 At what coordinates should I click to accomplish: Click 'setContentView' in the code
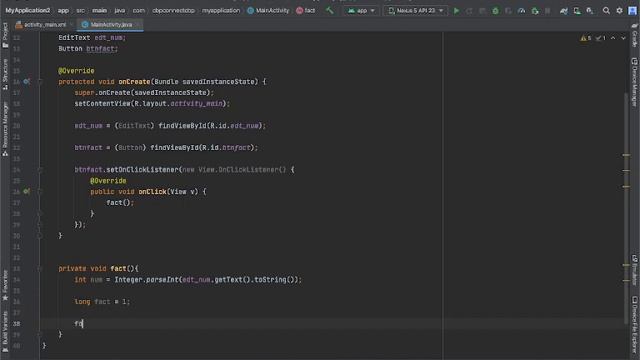tap(102, 104)
